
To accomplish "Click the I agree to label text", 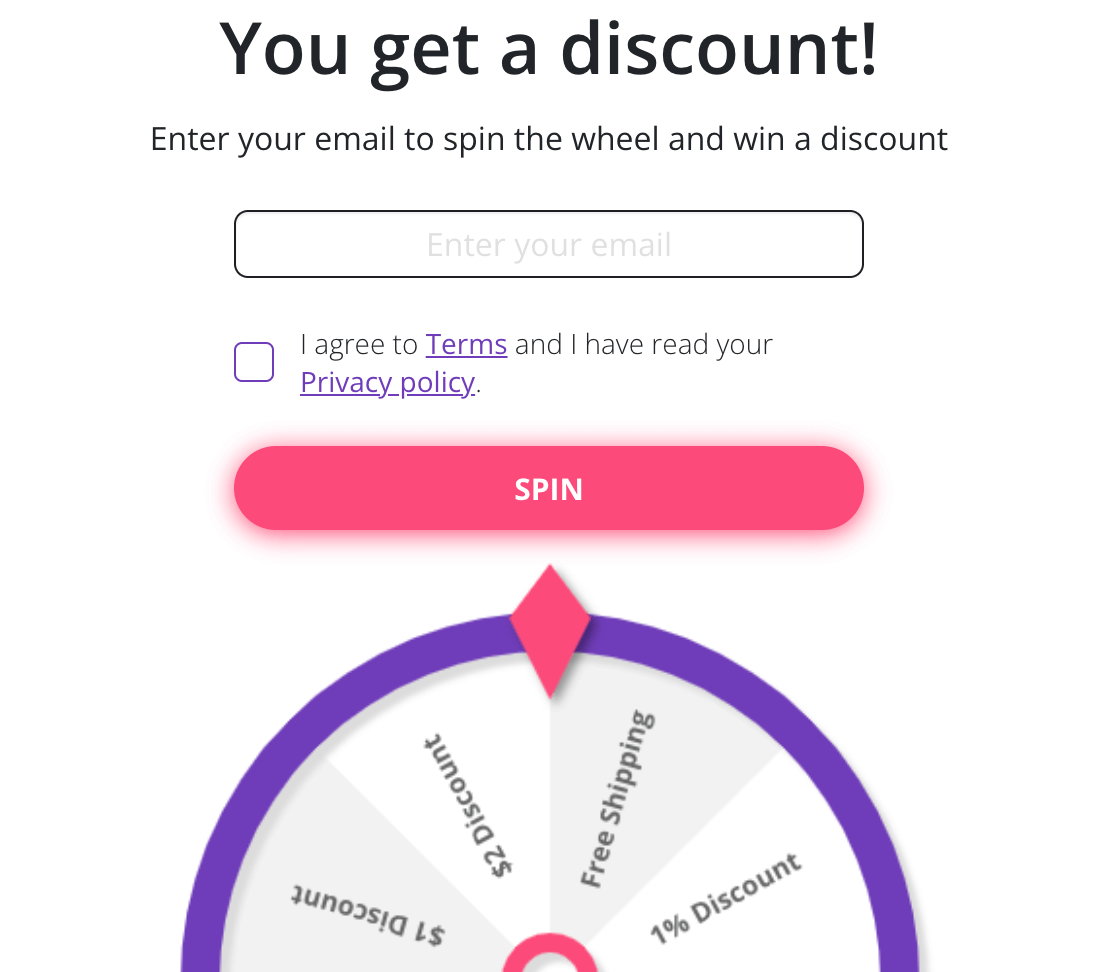I will [358, 344].
